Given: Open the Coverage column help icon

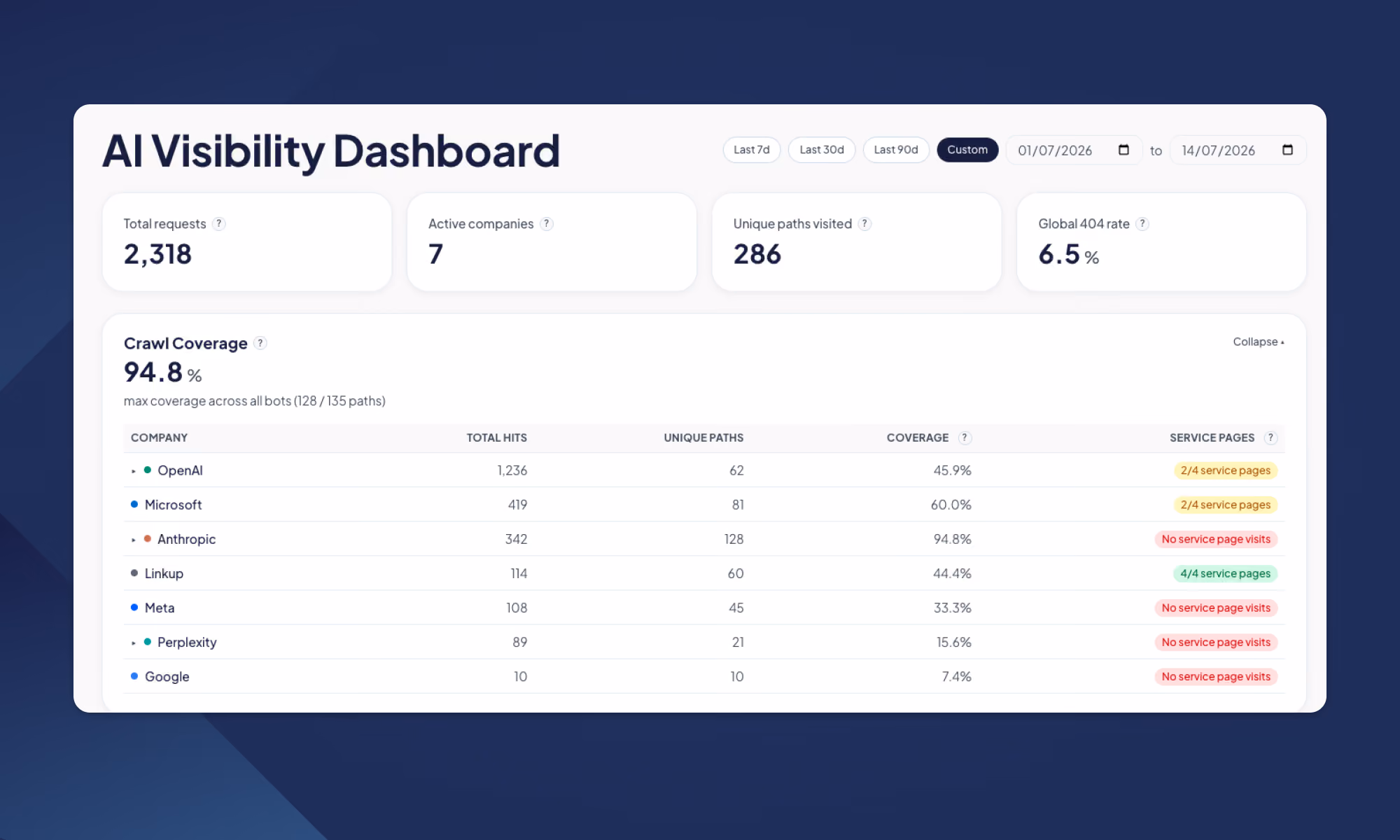Looking at the screenshot, I should 965,437.
